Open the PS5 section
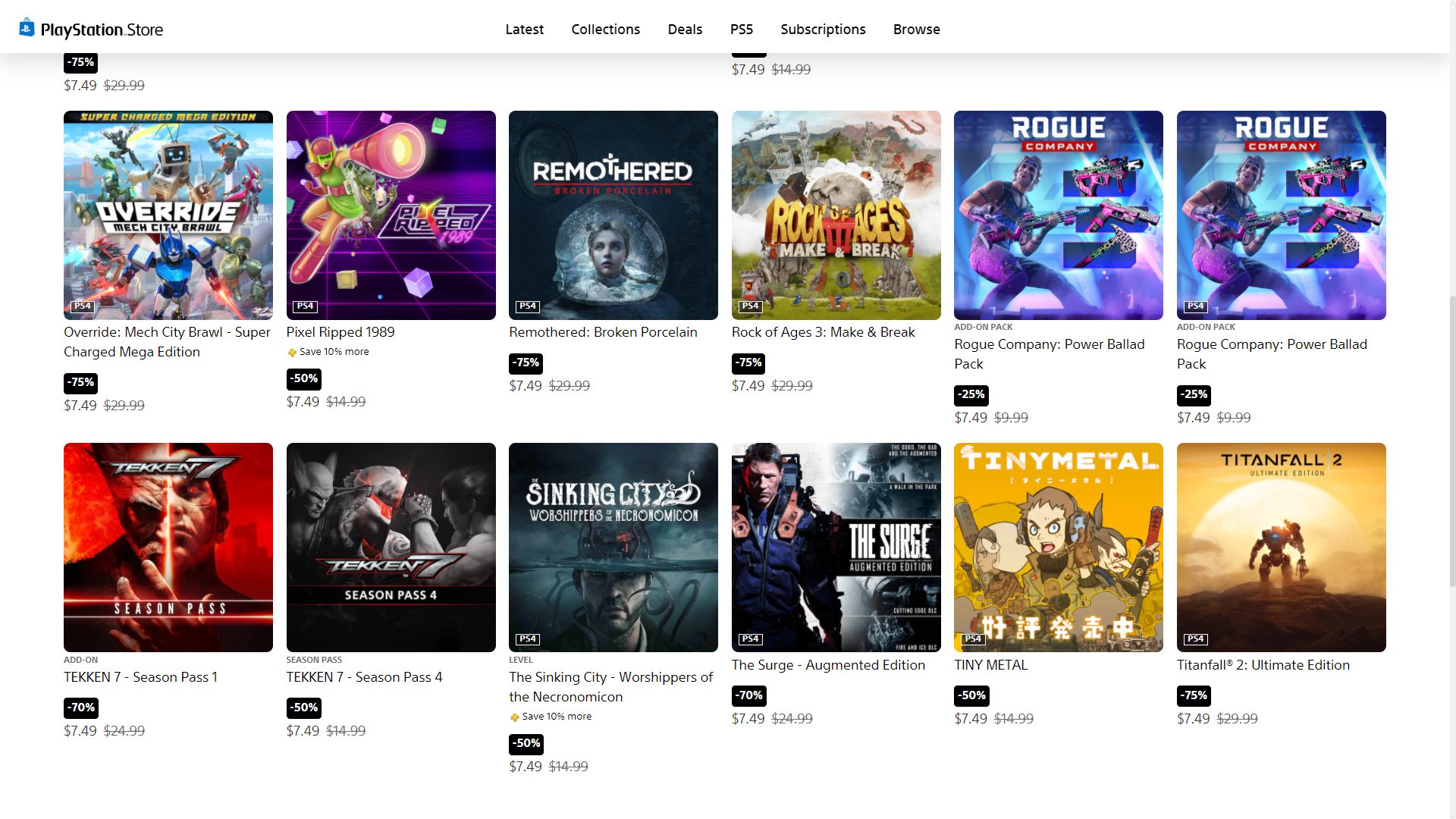 [x=741, y=30]
